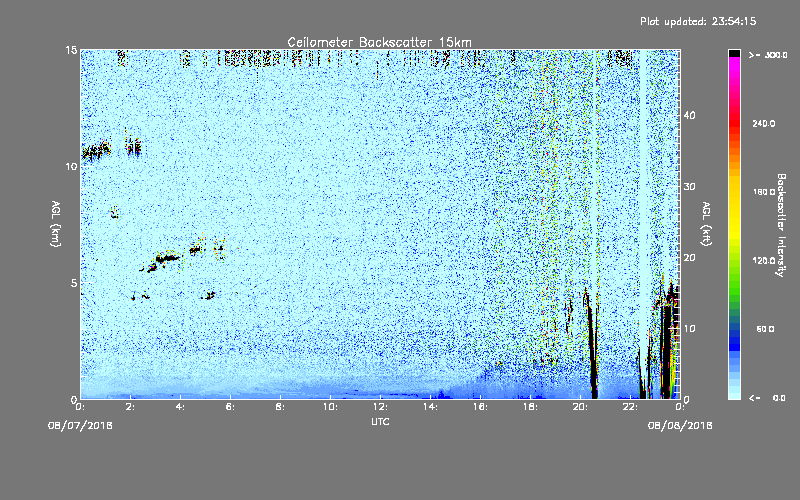Click the "Backscatter Intensity" colorbar title

[781, 225]
